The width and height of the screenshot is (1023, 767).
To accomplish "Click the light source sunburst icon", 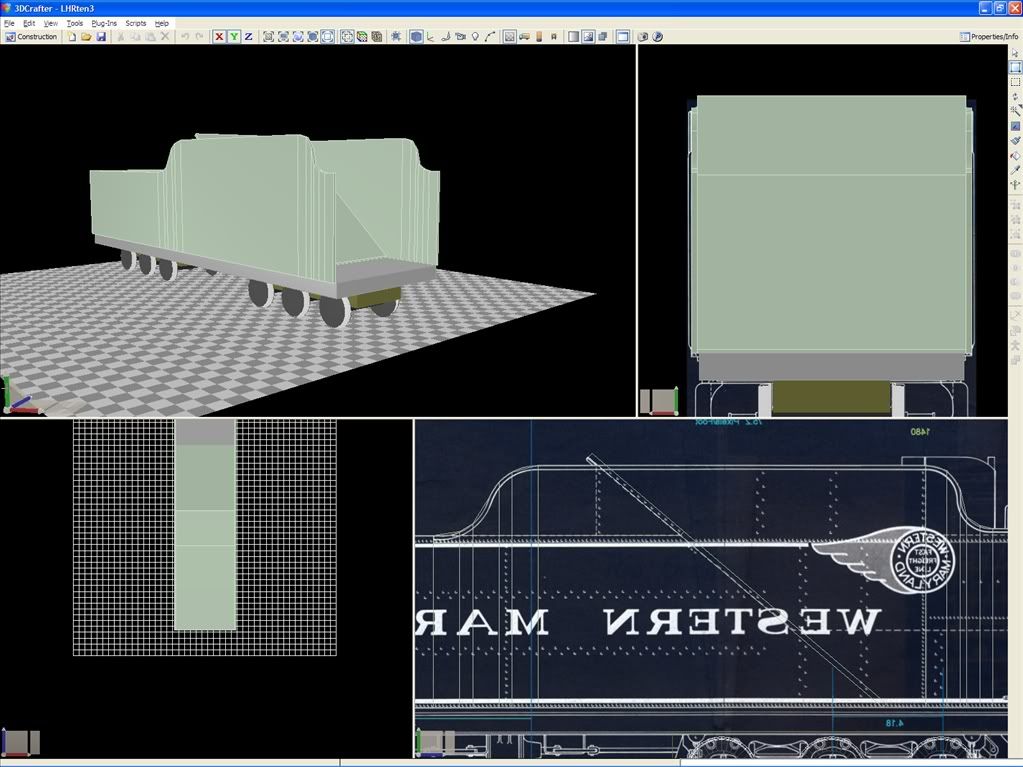I will (395, 37).
